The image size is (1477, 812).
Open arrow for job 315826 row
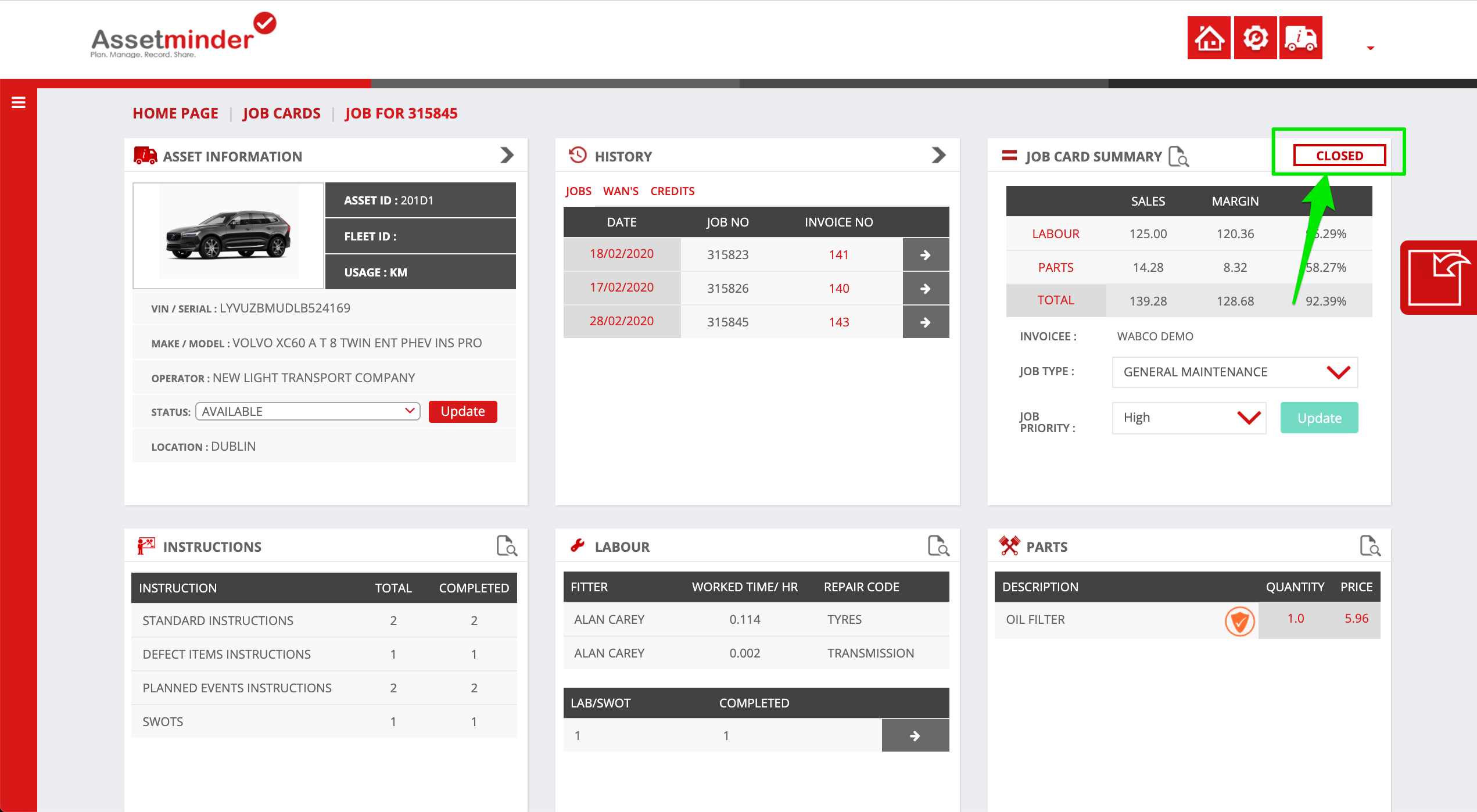[926, 288]
